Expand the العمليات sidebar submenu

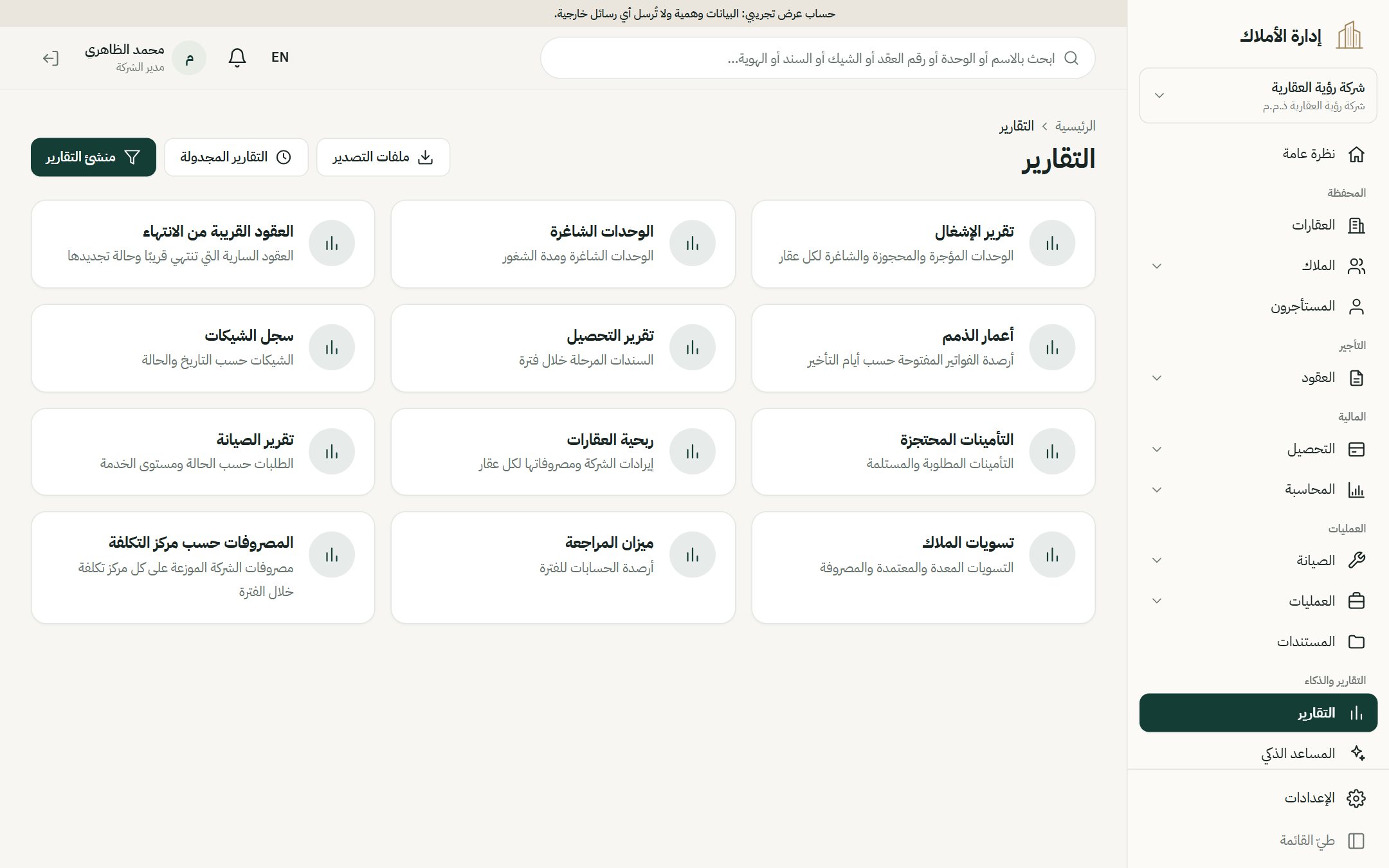coord(1157,601)
